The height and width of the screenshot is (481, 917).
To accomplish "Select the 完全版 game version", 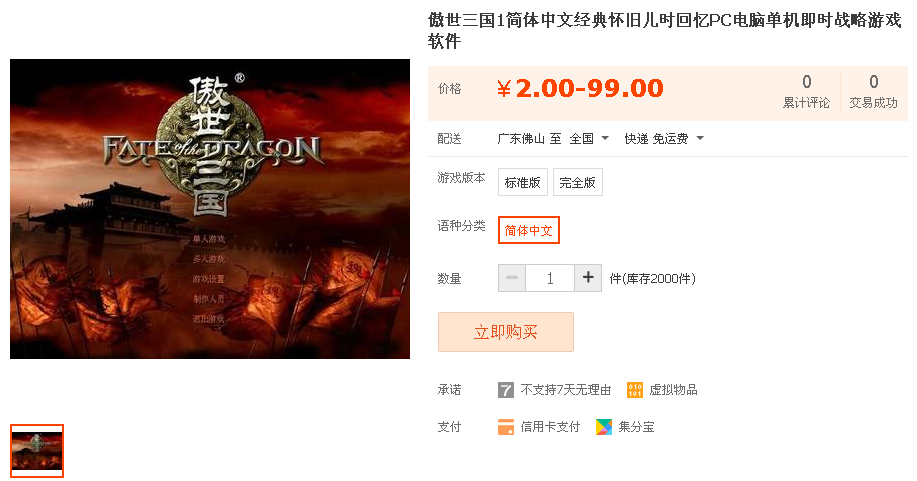I will pos(578,183).
